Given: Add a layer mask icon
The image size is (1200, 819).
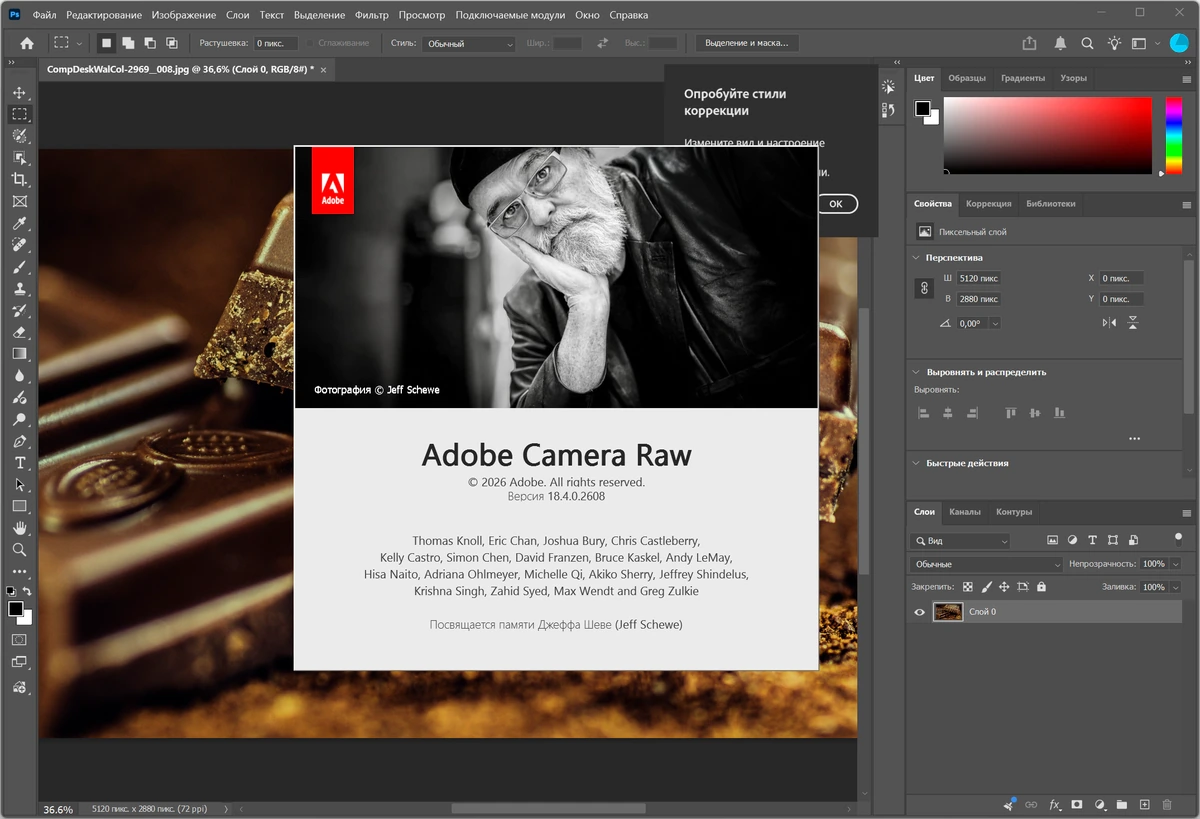Looking at the screenshot, I should click(x=1077, y=804).
